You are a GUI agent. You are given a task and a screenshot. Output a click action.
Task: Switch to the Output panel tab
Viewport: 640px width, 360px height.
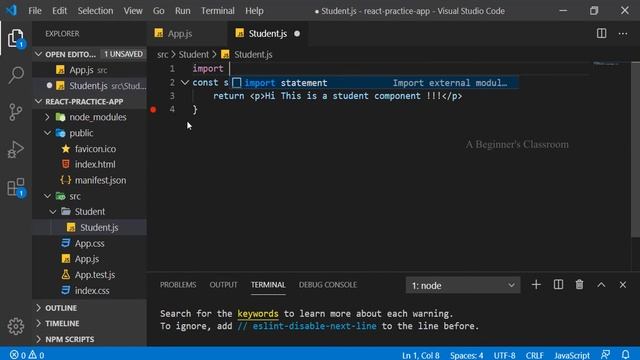(x=223, y=285)
